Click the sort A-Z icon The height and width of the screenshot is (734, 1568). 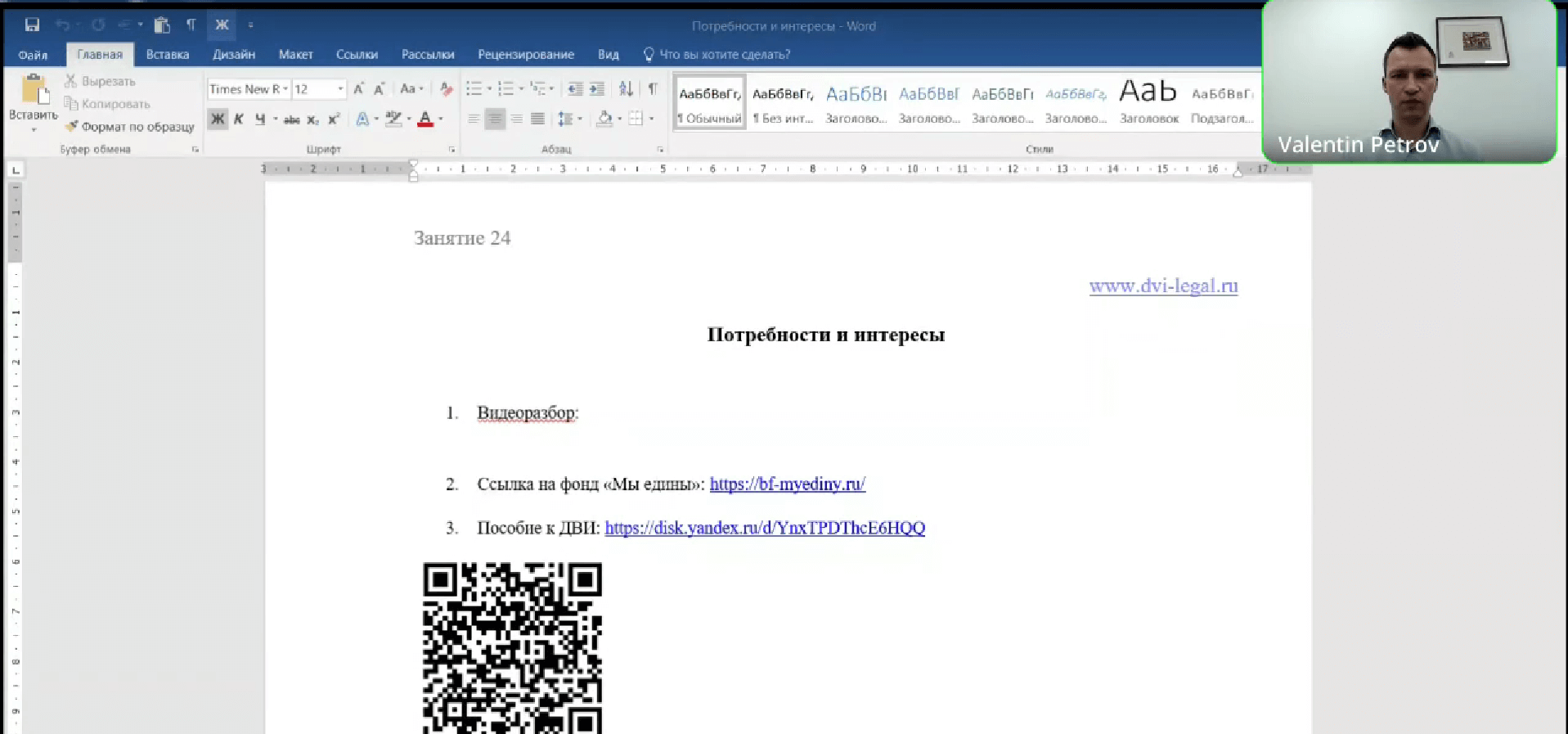(626, 88)
